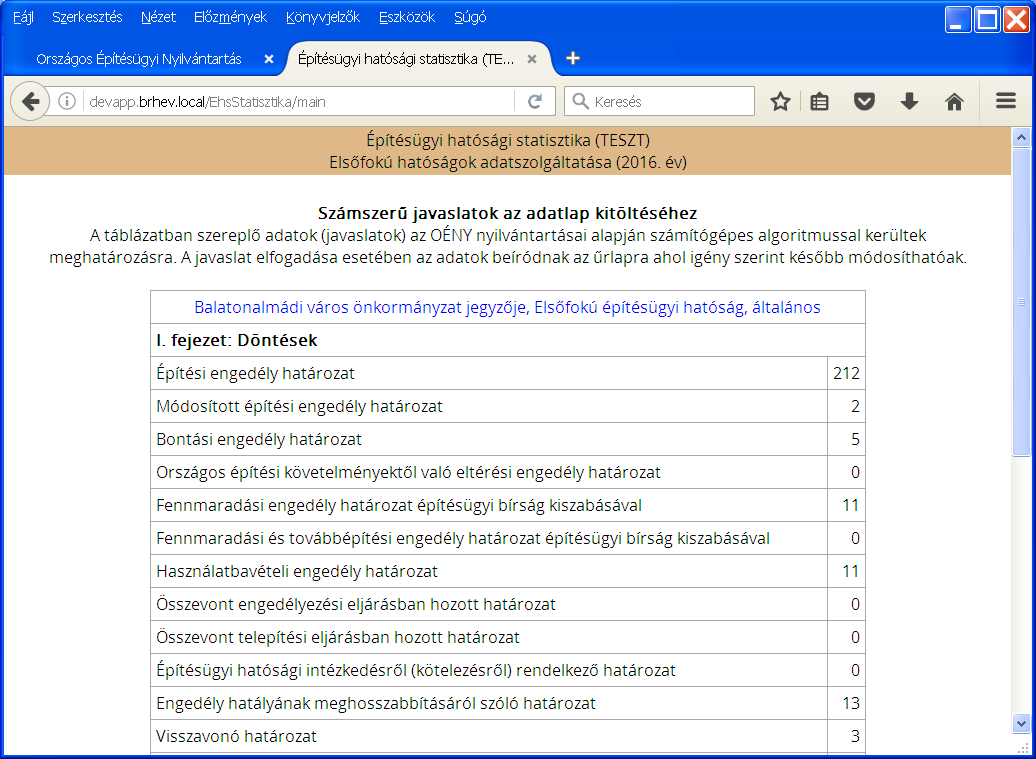This screenshot has width=1036, height=759.
Task: Click the address bar URL field
Action: [x=297, y=102]
